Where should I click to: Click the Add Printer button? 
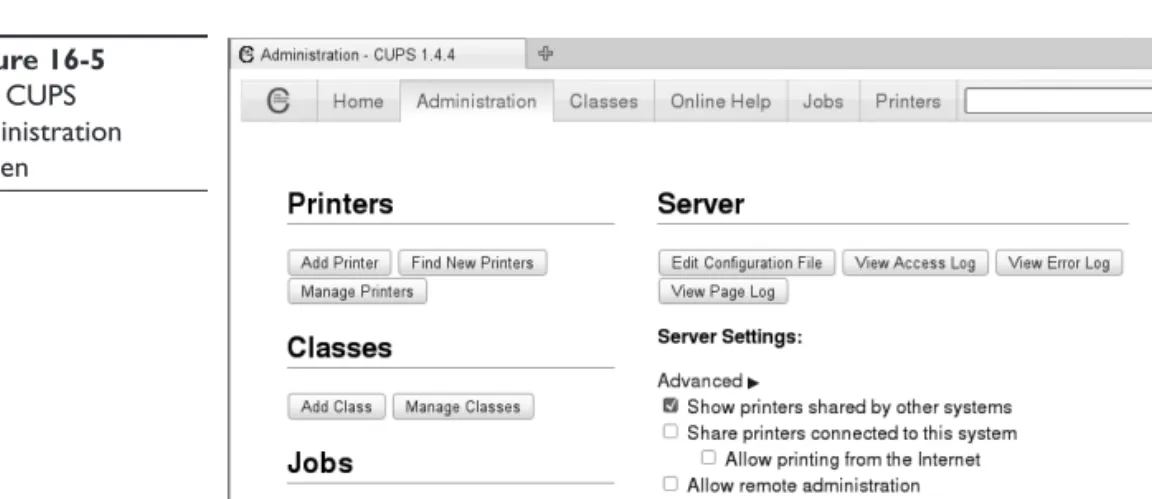click(x=339, y=263)
